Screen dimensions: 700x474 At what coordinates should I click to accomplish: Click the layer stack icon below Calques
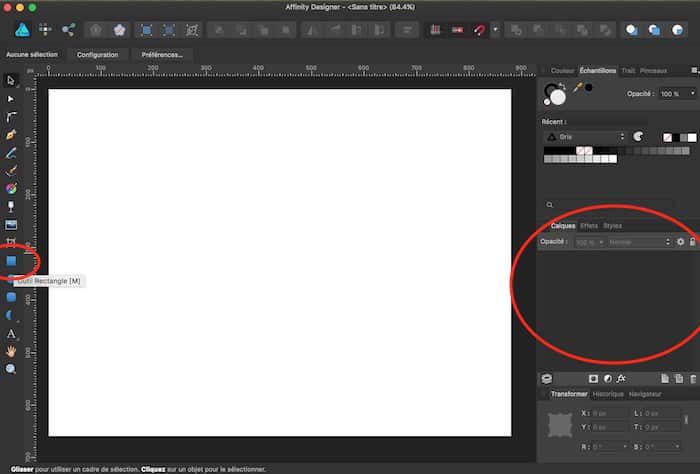pos(547,379)
